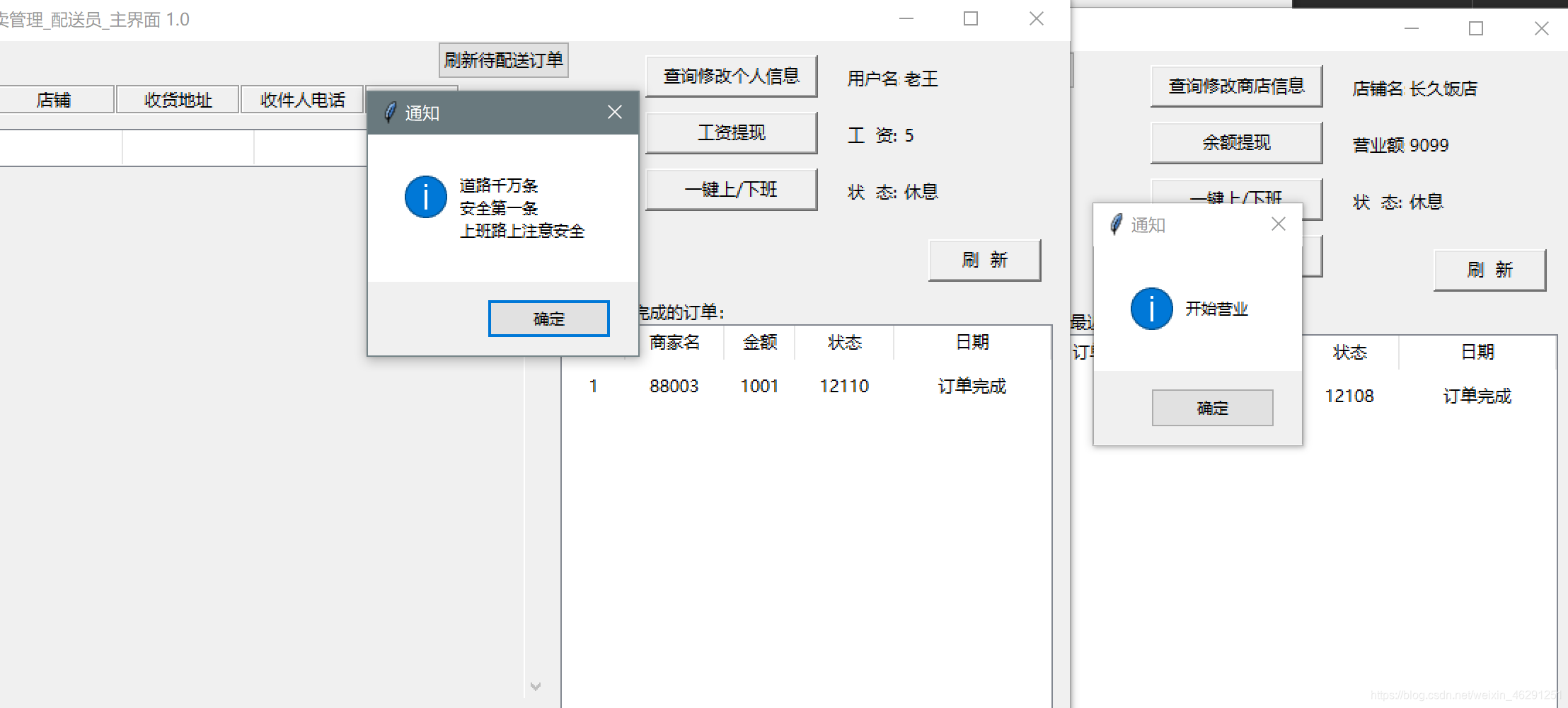Image resolution: width=1568 pixels, height=708 pixels.
Task: Click the 用户名 老王 label
Action: (893, 79)
